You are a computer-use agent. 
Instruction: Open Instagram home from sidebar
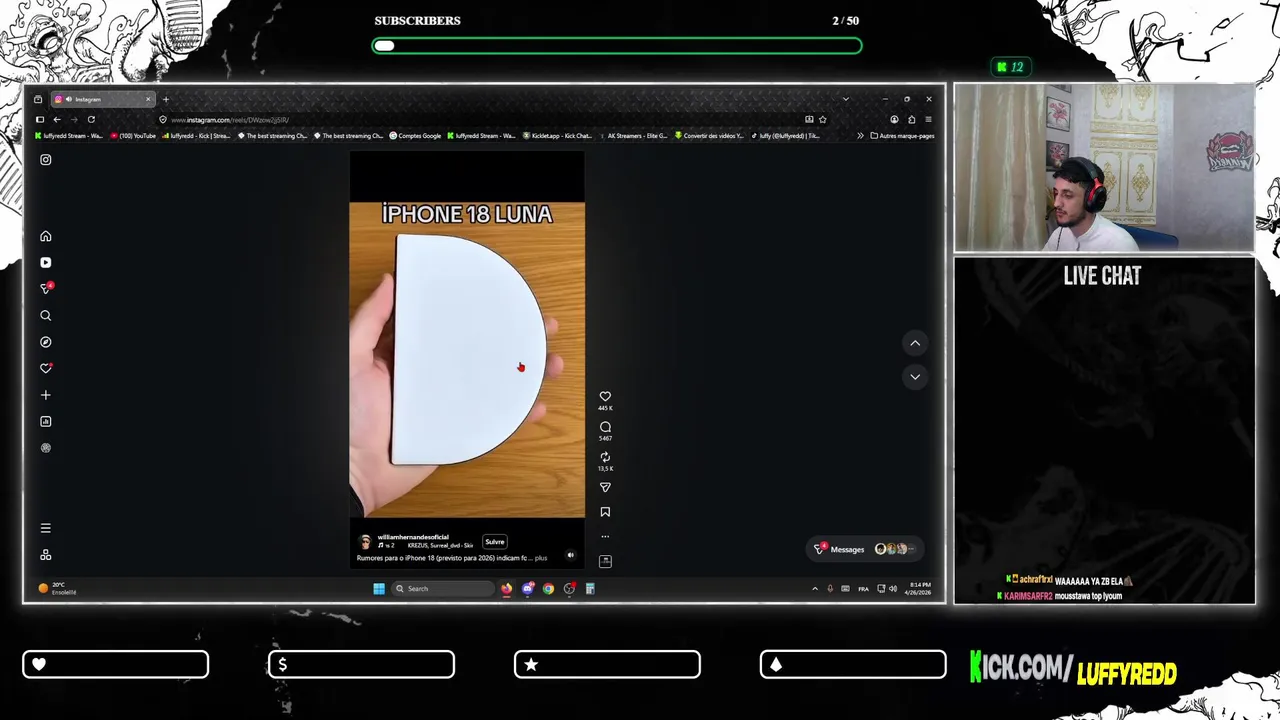[45, 236]
